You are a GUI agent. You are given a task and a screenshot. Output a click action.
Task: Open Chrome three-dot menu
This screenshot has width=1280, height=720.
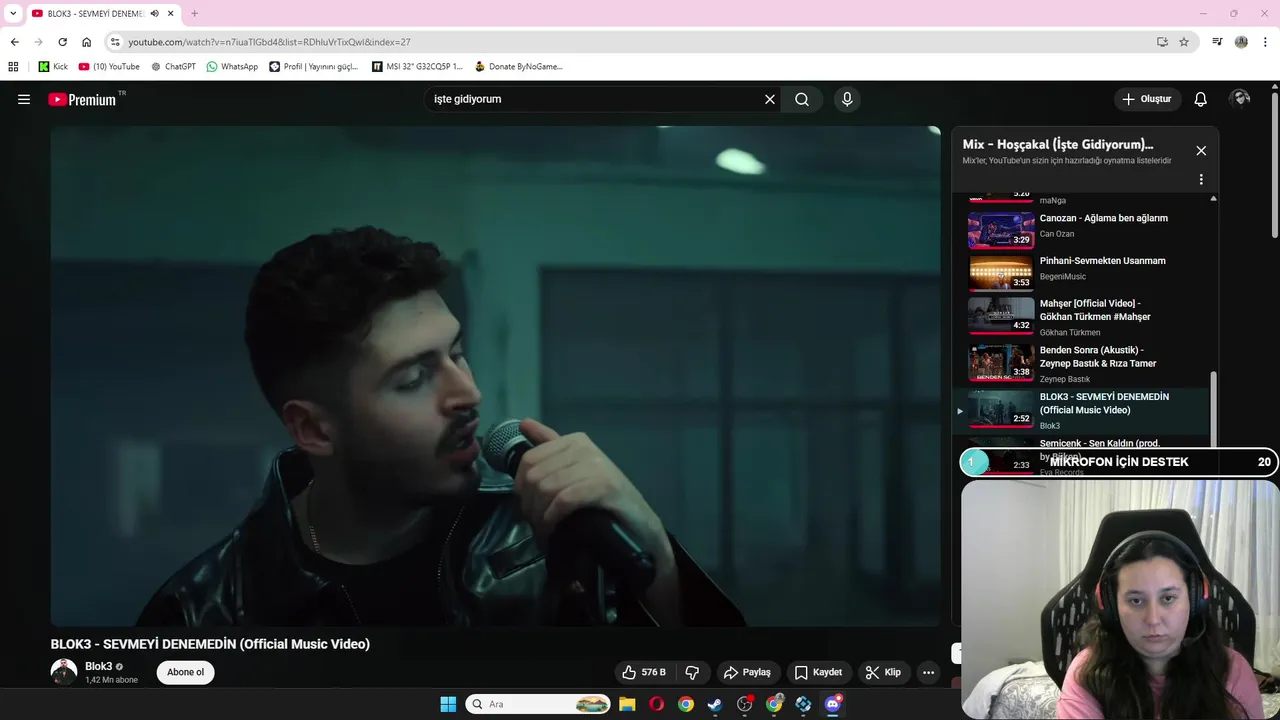(x=1266, y=42)
